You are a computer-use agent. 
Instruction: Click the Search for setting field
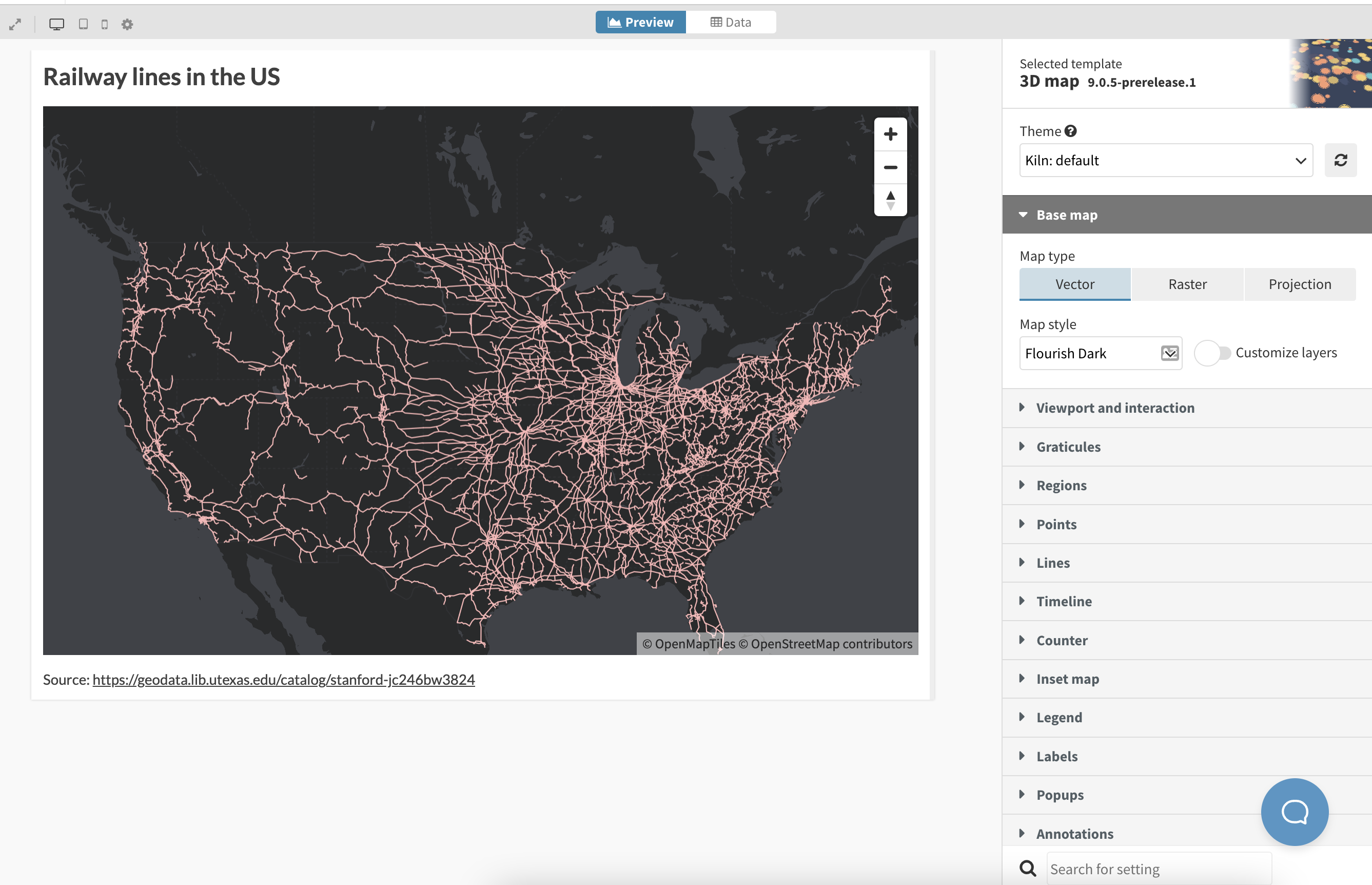1159,869
